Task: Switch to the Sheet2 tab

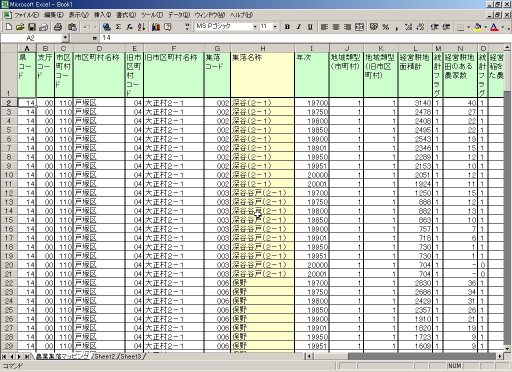Action: coord(104,356)
